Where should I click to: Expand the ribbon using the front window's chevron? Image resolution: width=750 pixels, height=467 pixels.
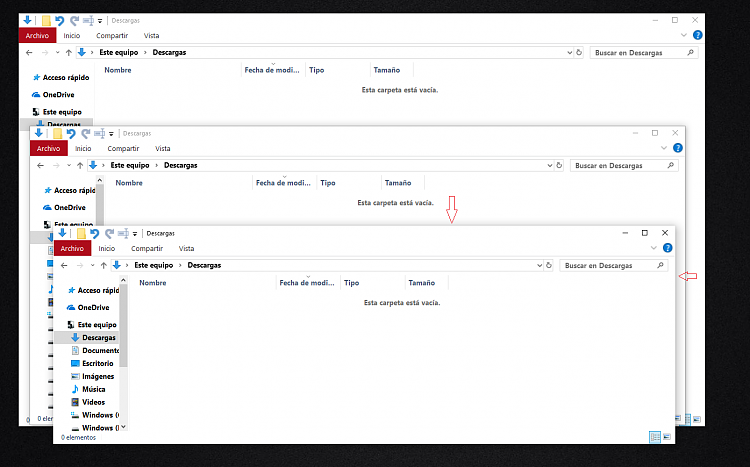(654, 248)
